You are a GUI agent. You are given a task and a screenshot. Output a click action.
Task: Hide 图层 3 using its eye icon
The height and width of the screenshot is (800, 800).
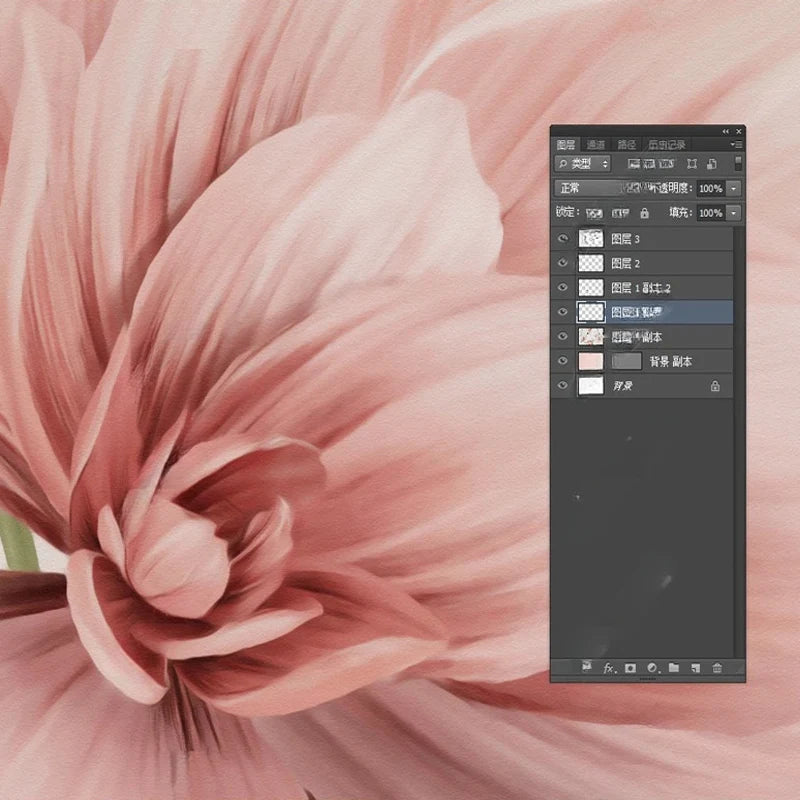563,239
